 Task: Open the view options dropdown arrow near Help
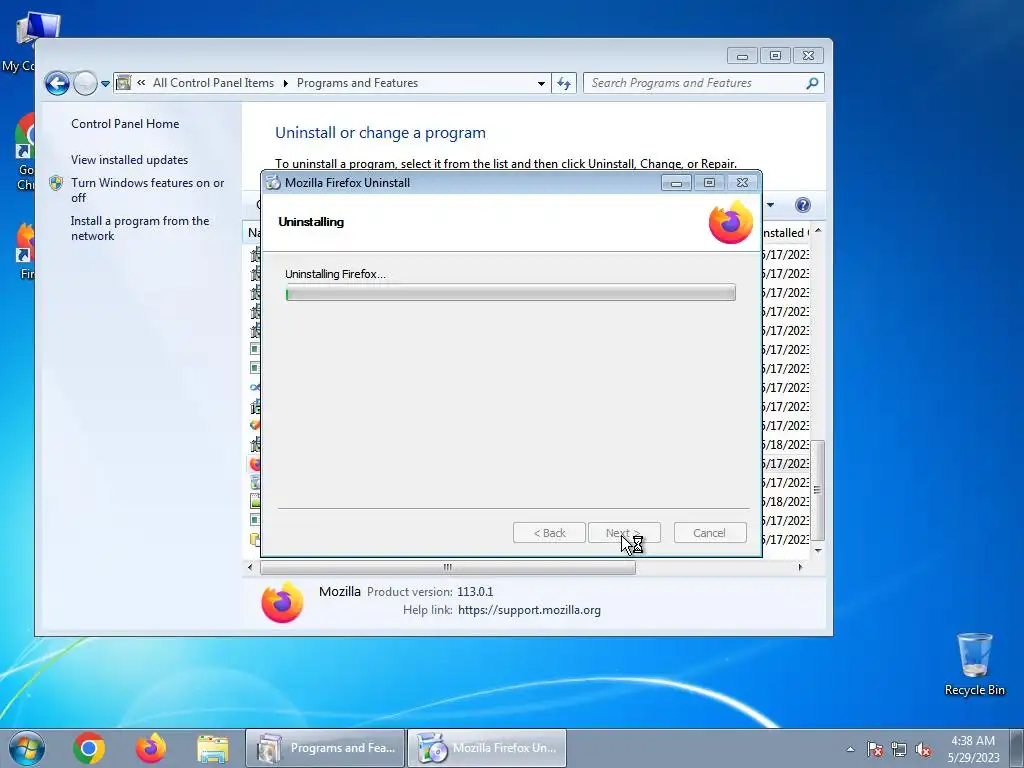pos(771,205)
